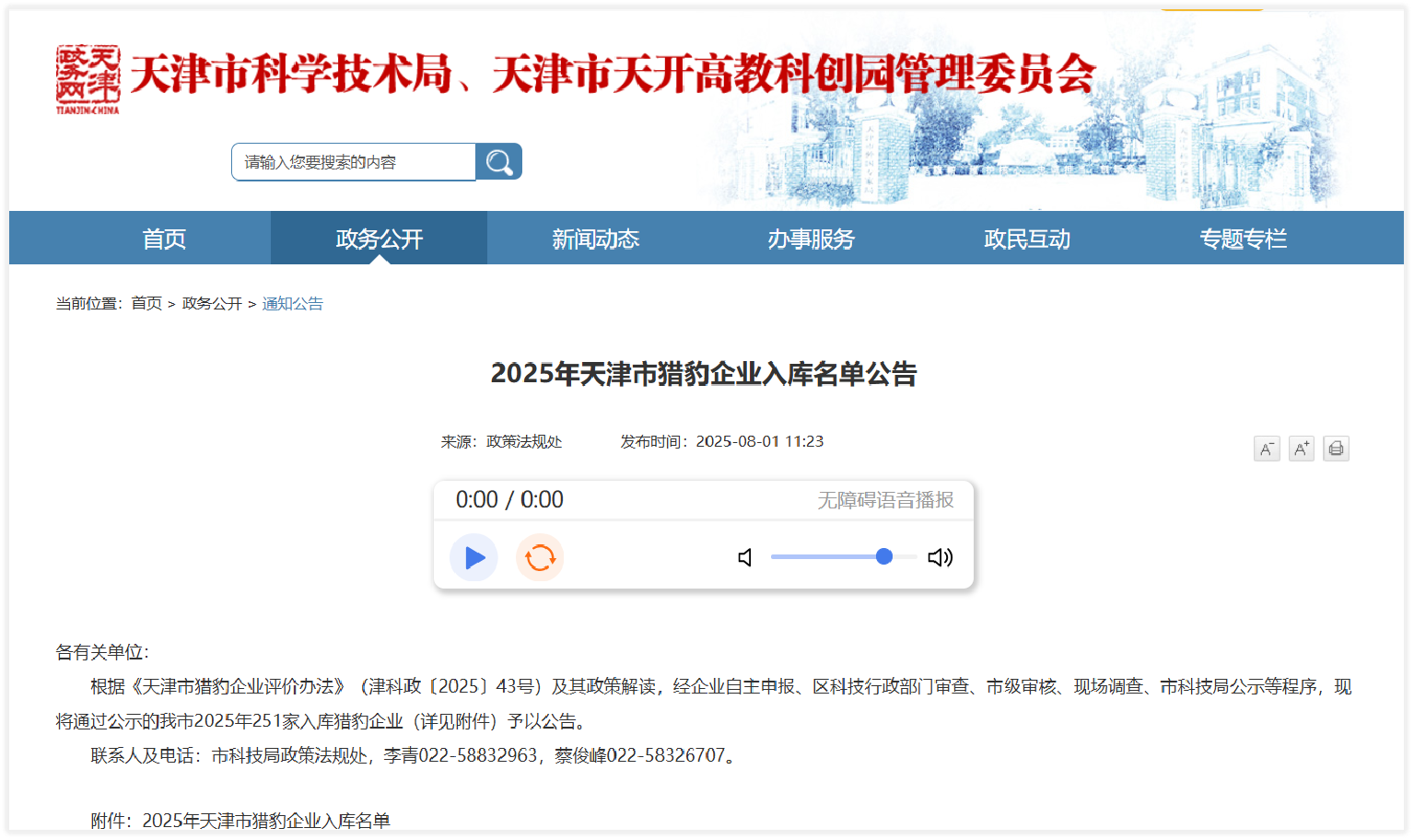Click 政务公开 in the breadcrumb trail
Viewport: 1414px width, 840px height.
[212, 303]
